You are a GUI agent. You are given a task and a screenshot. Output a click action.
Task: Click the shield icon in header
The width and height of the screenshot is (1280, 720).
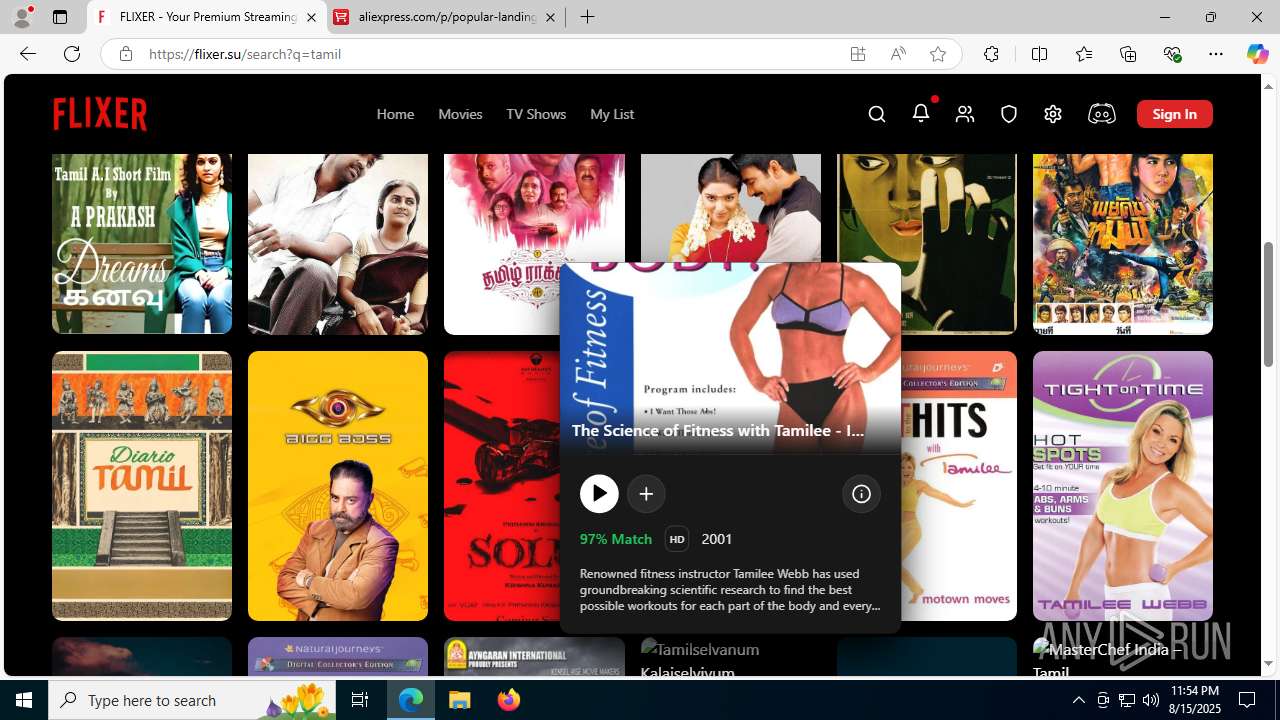1009,114
